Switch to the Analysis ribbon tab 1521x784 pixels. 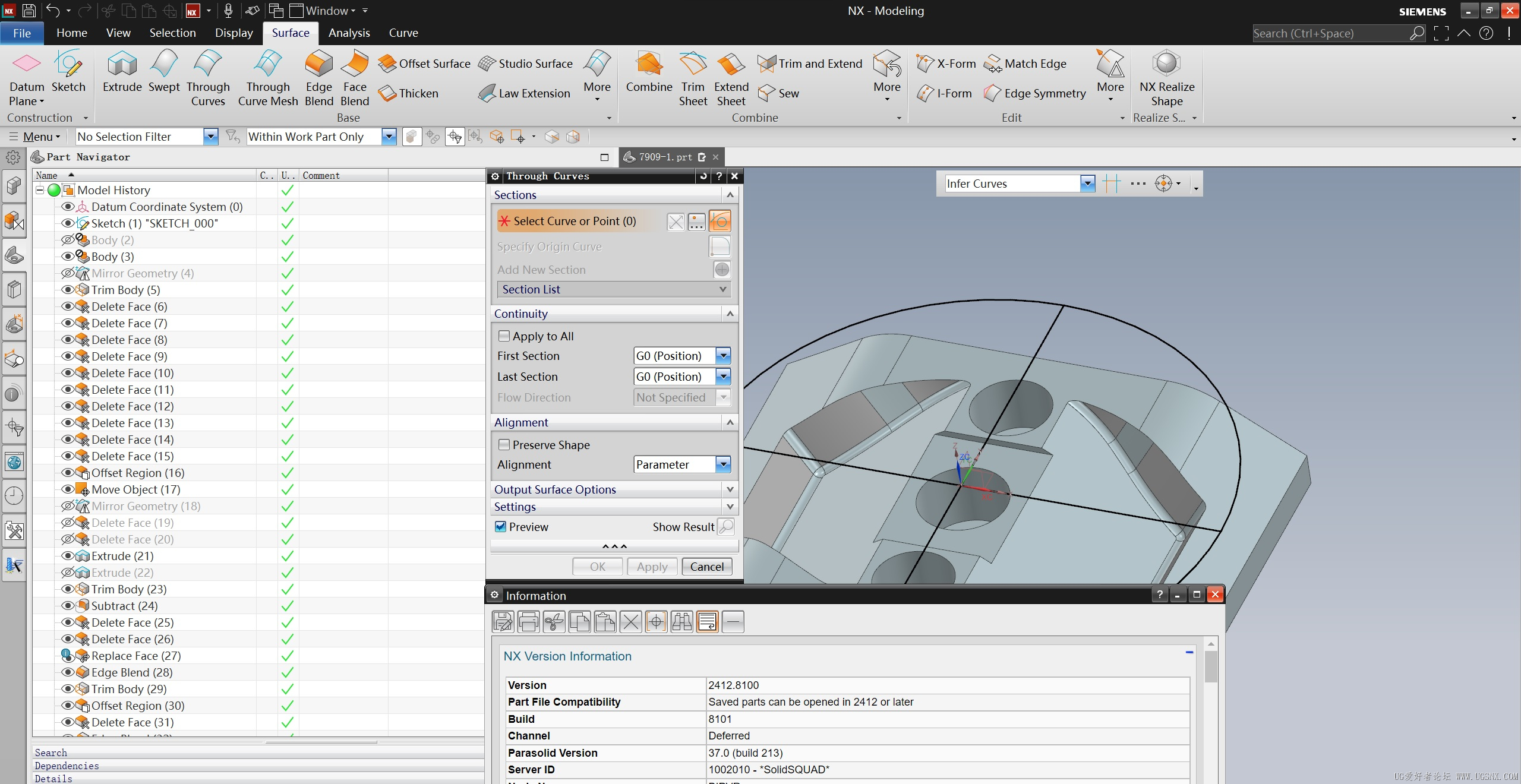coord(349,33)
